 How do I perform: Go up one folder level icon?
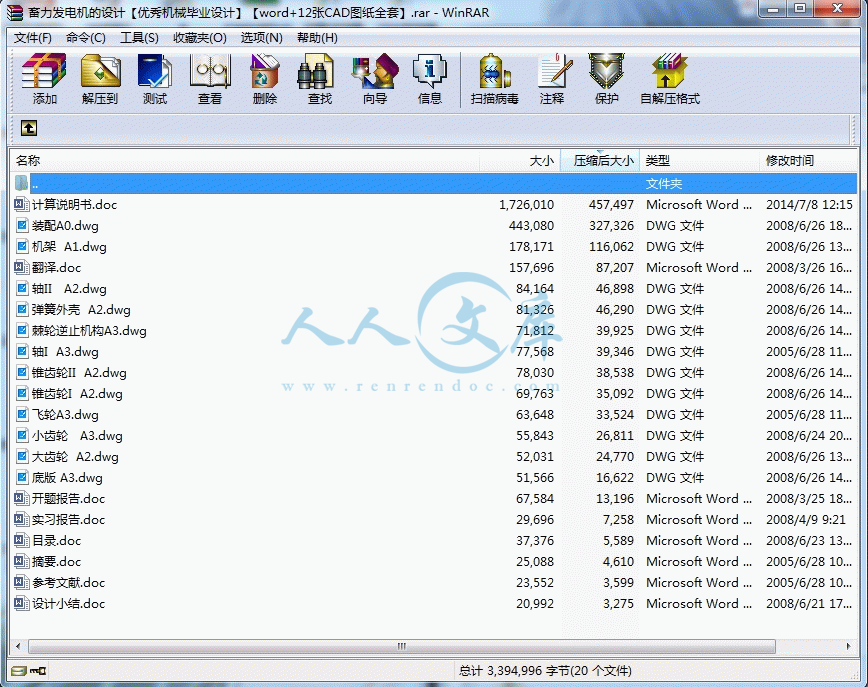(29, 128)
